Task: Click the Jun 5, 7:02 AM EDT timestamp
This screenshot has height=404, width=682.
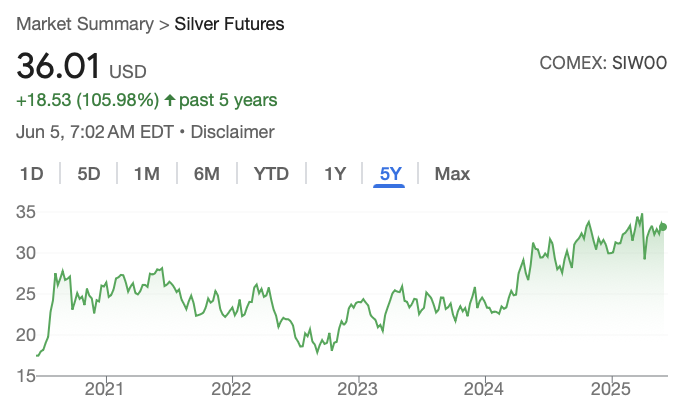Action: pyautogui.click(x=95, y=132)
